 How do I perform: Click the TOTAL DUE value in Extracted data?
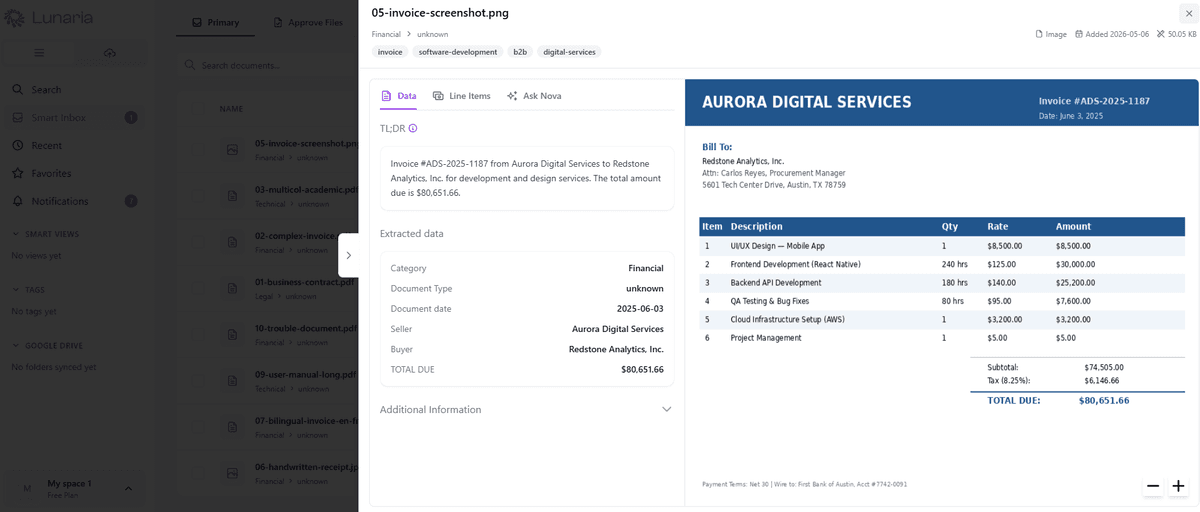[x=642, y=369]
